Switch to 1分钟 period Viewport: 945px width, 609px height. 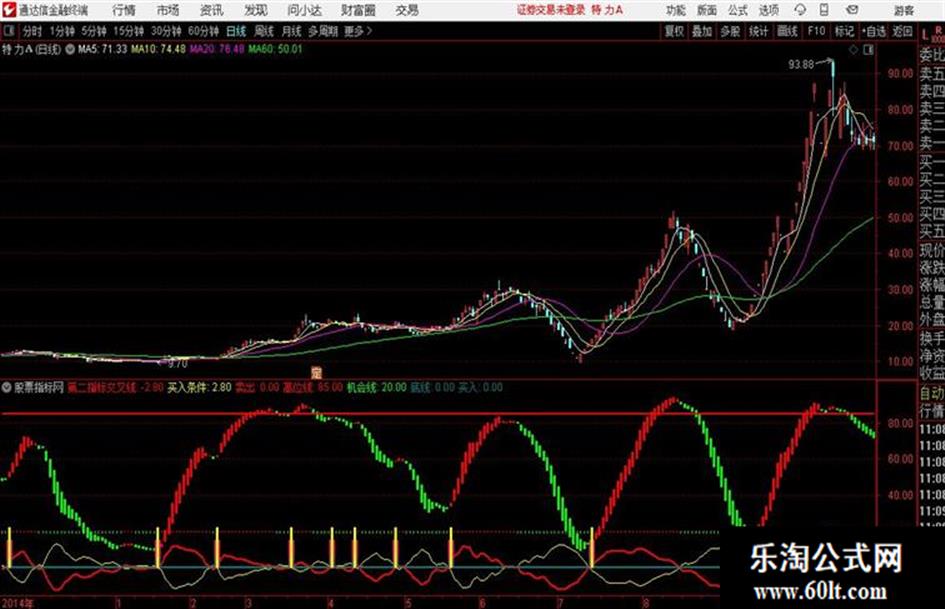62,31
